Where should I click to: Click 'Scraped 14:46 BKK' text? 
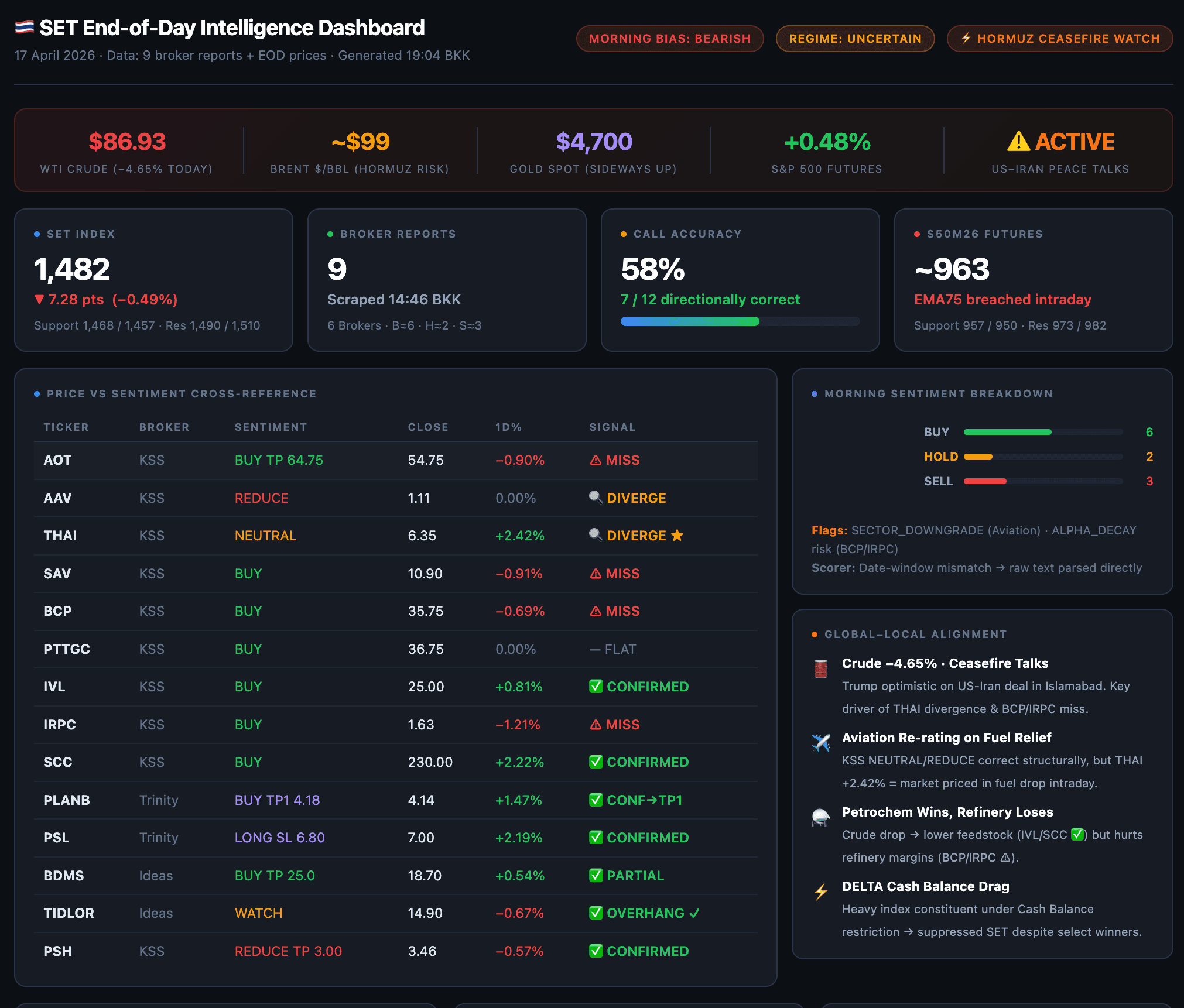(x=394, y=300)
